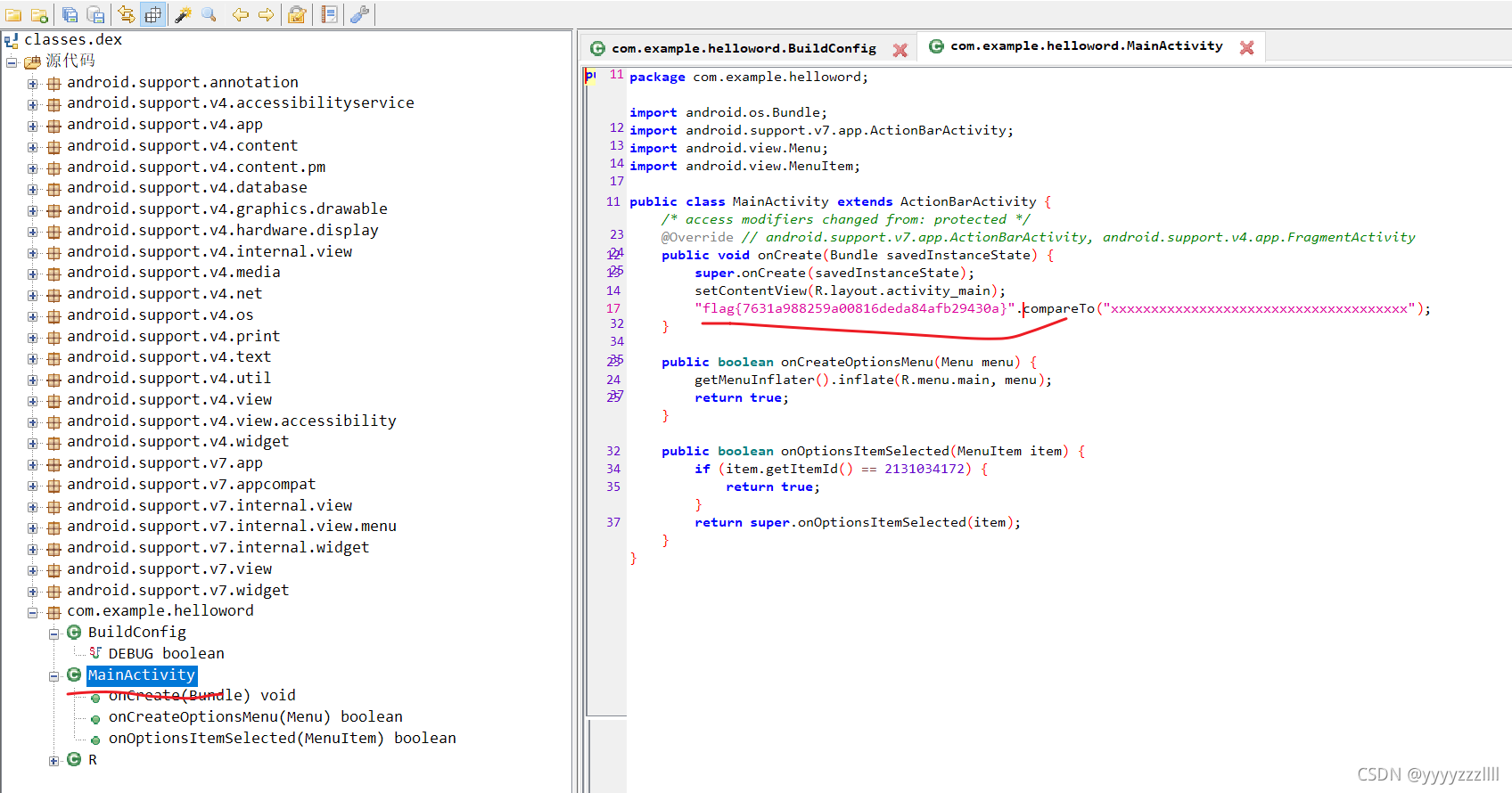Image resolution: width=1512 pixels, height=793 pixels.
Task: Open Class search with the magnifier icon
Action: [x=210, y=14]
